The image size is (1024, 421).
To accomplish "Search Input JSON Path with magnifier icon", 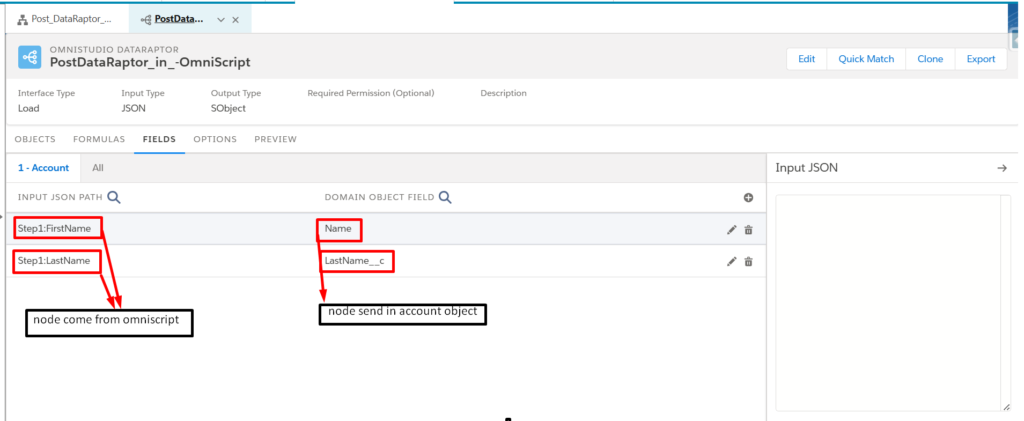I will [x=114, y=197].
